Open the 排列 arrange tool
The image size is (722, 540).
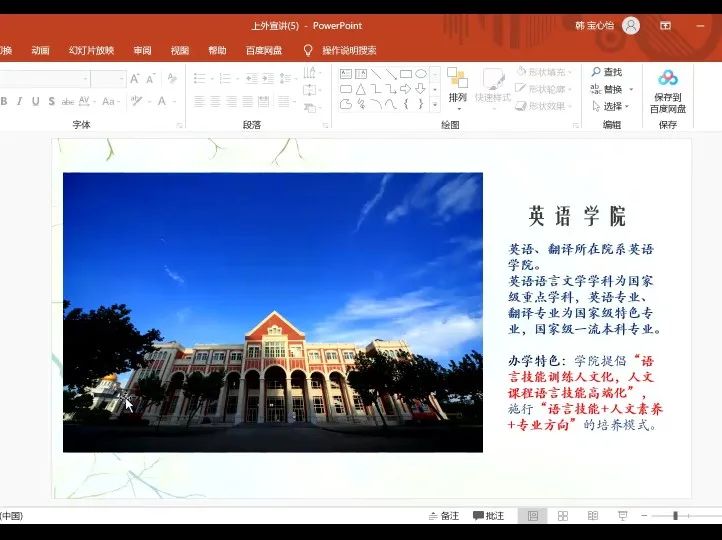click(x=457, y=86)
